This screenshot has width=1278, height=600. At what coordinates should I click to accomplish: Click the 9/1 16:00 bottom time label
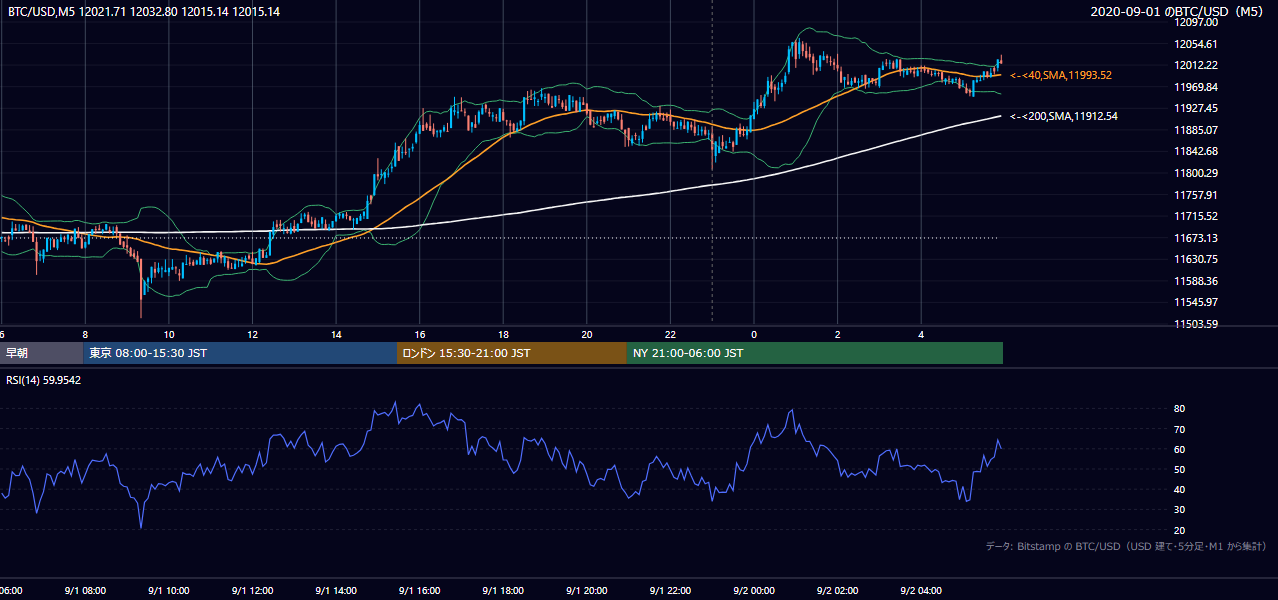pos(420,590)
